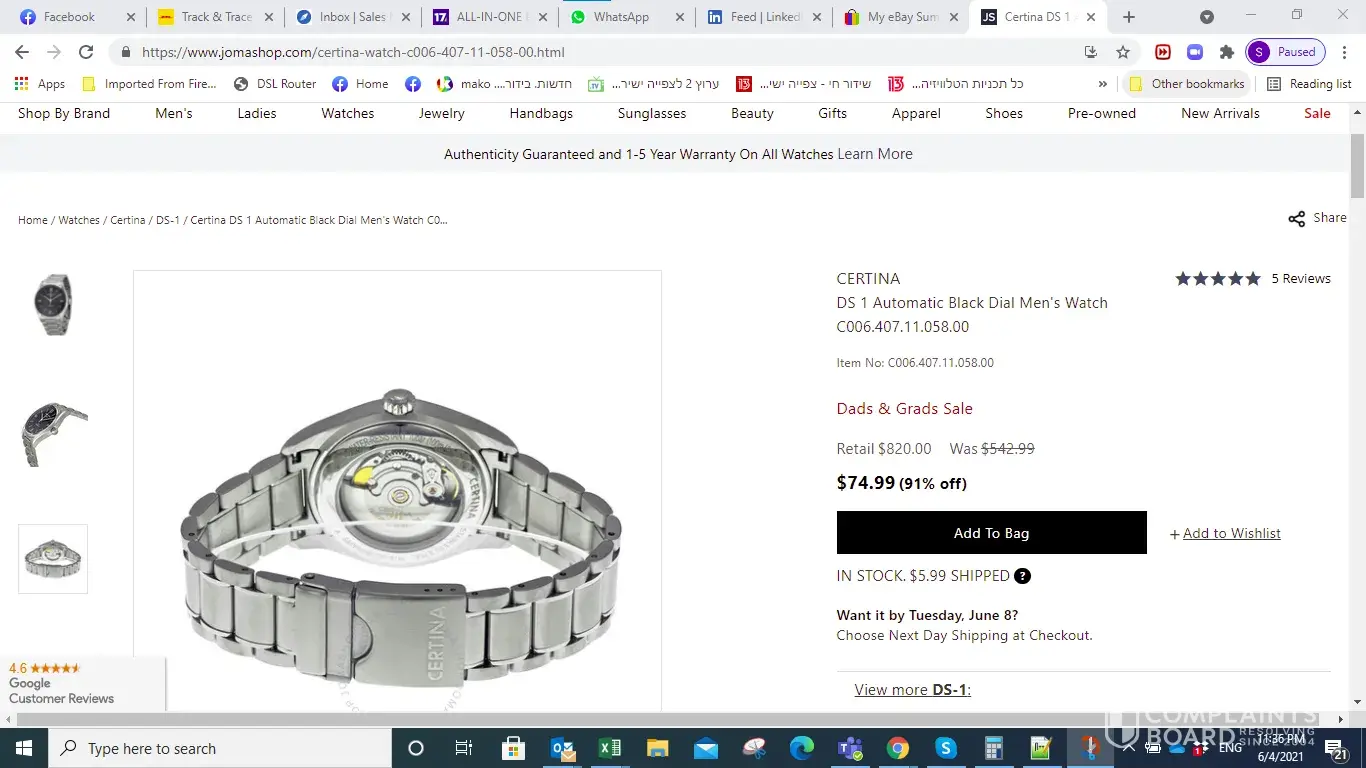The height and width of the screenshot is (768, 1366).
Task: Open the Sale menu item
Action: coord(1317,113)
